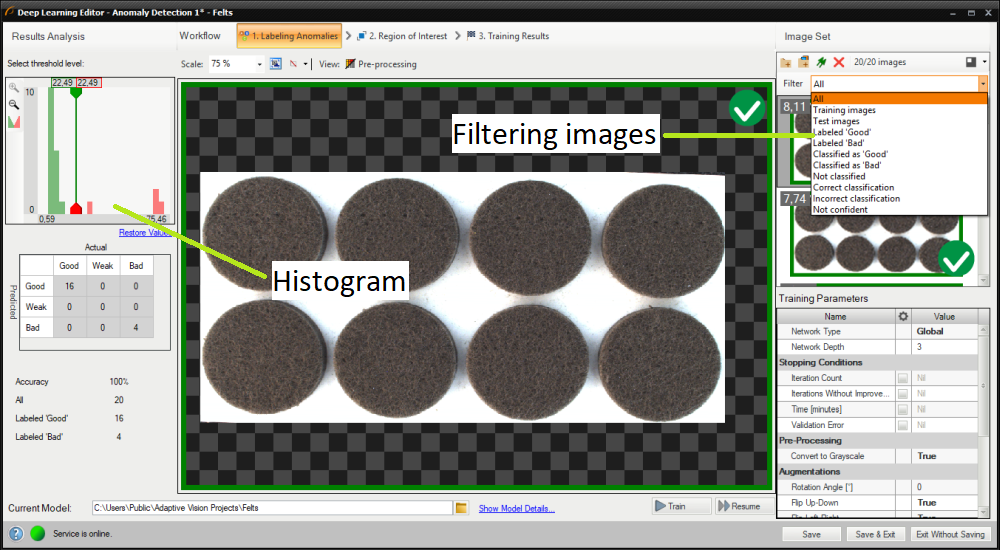Image resolution: width=1000 pixels, height=550 pixels.
Task: Click the red-green histogram mode icon
Action: [14, 121]
